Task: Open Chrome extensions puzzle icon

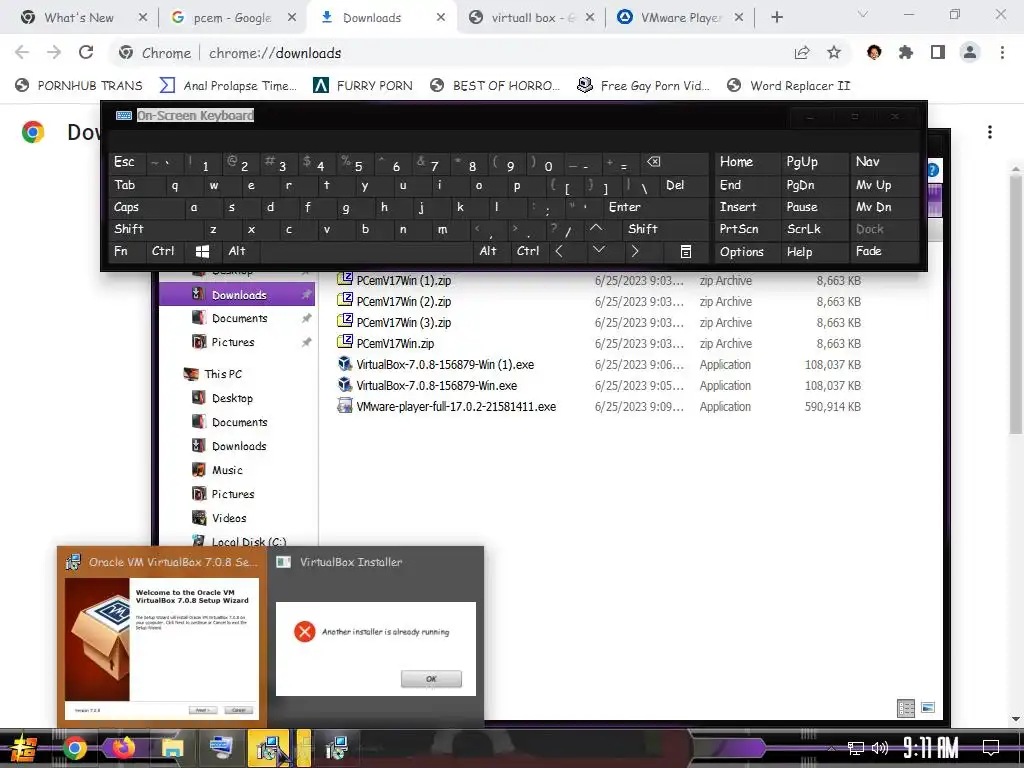Action: (906, 53)
